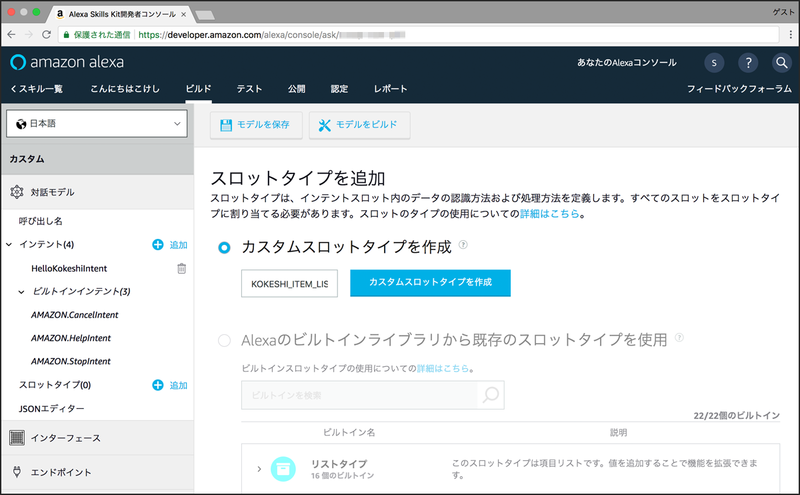Open the browser three-dot menu
800x495 pixels.
pos(790,35)
